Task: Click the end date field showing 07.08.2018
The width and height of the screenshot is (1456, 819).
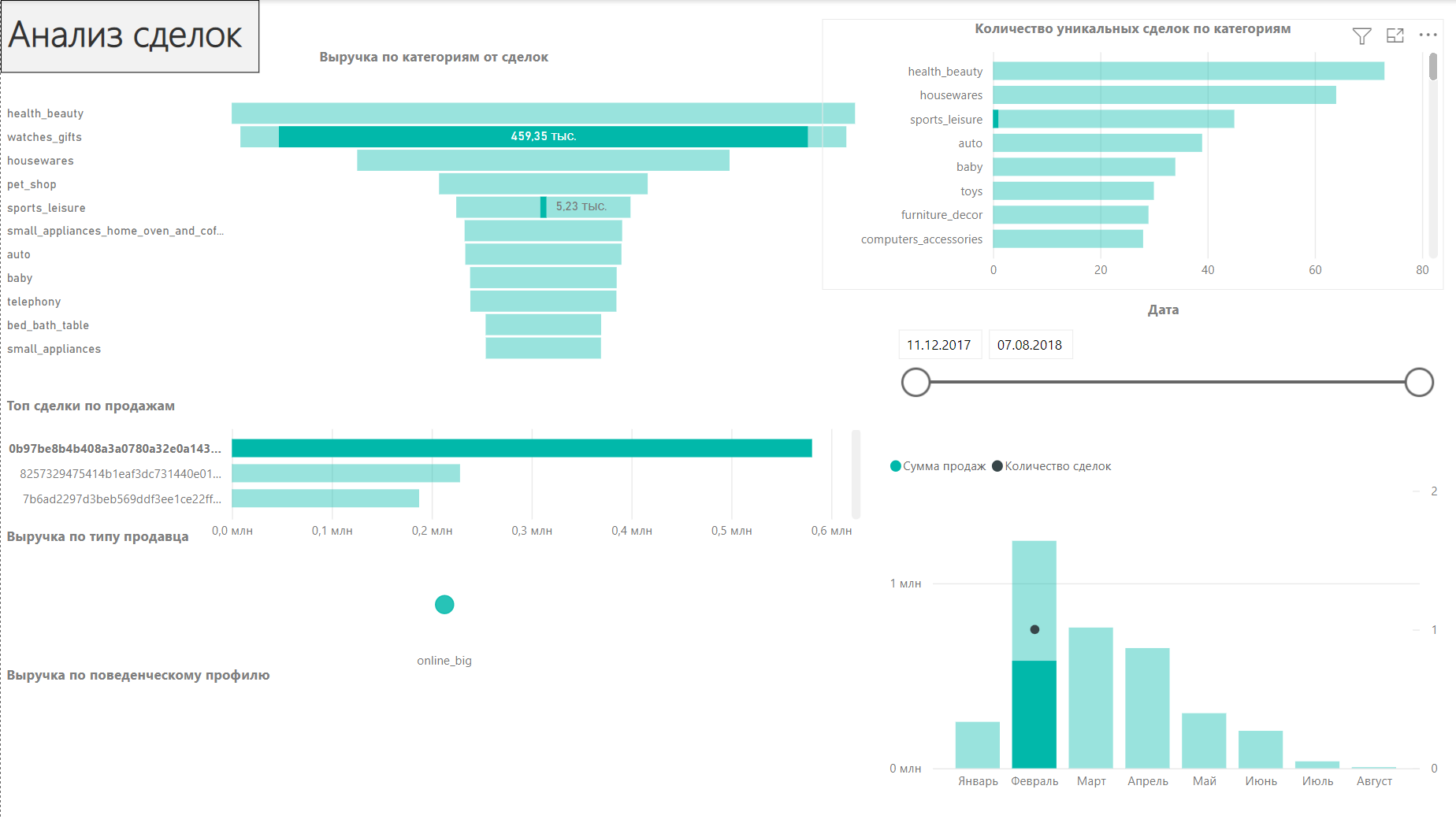Action: coord(1031,344)
